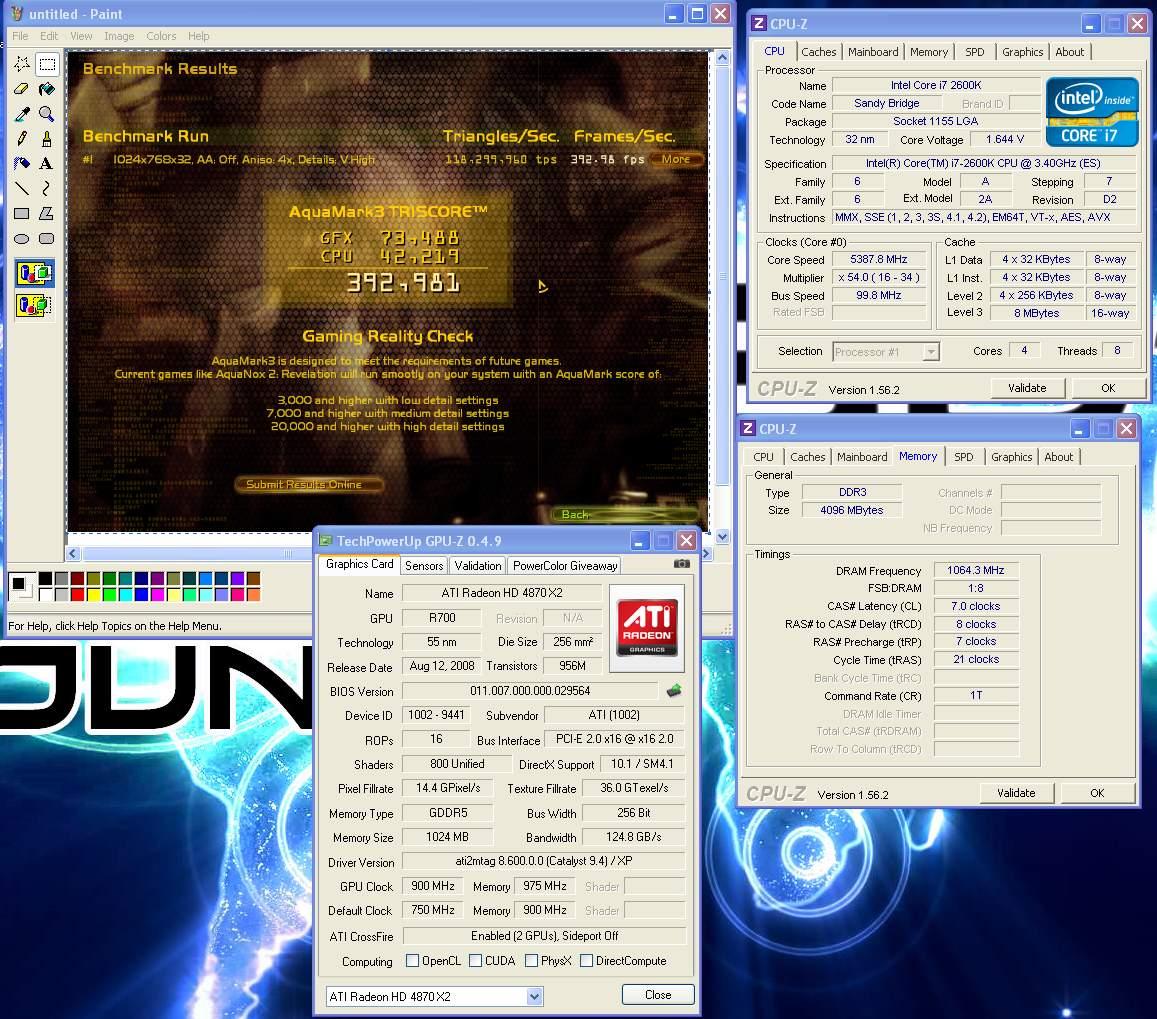Open SPD tab in CPU-Z memory timings window
The width and height of the screenshot is (1157, 1019).
click(x=963, y=457)
